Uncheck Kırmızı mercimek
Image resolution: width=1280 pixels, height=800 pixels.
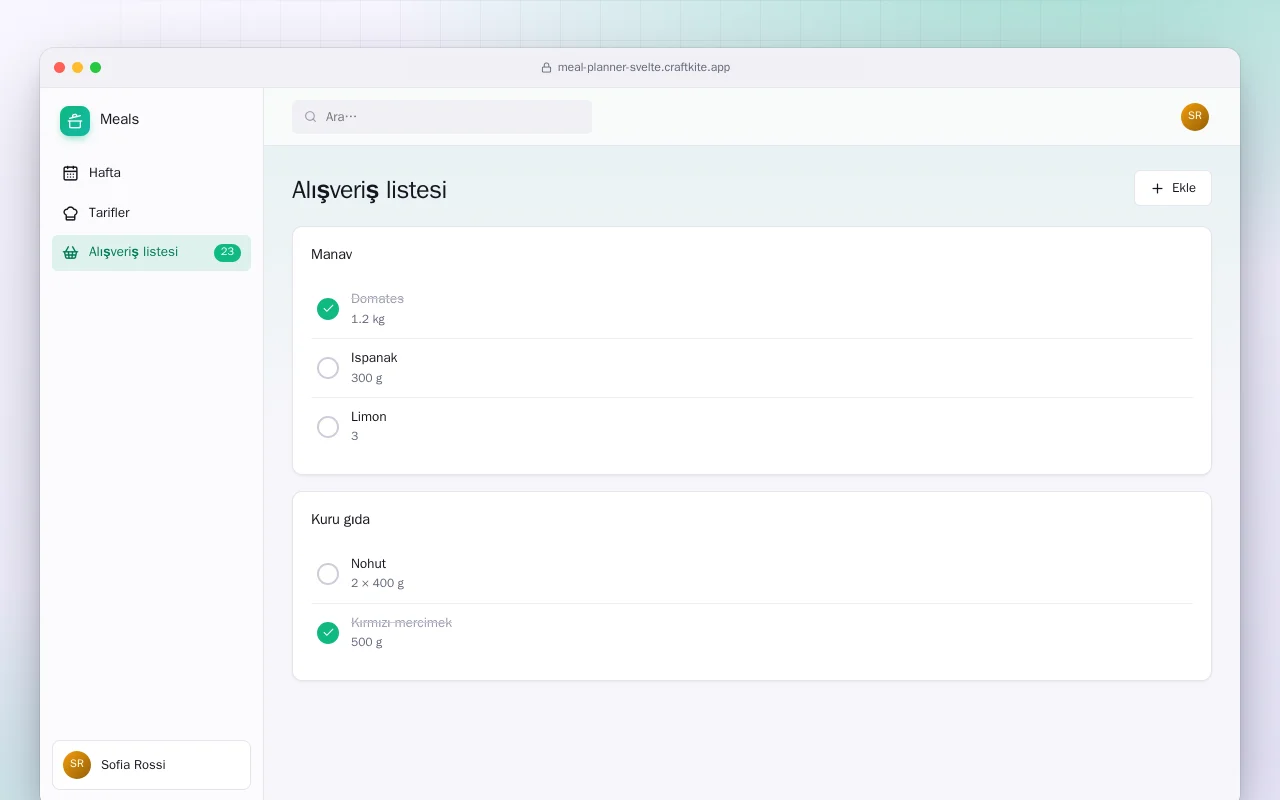[328, 633]
